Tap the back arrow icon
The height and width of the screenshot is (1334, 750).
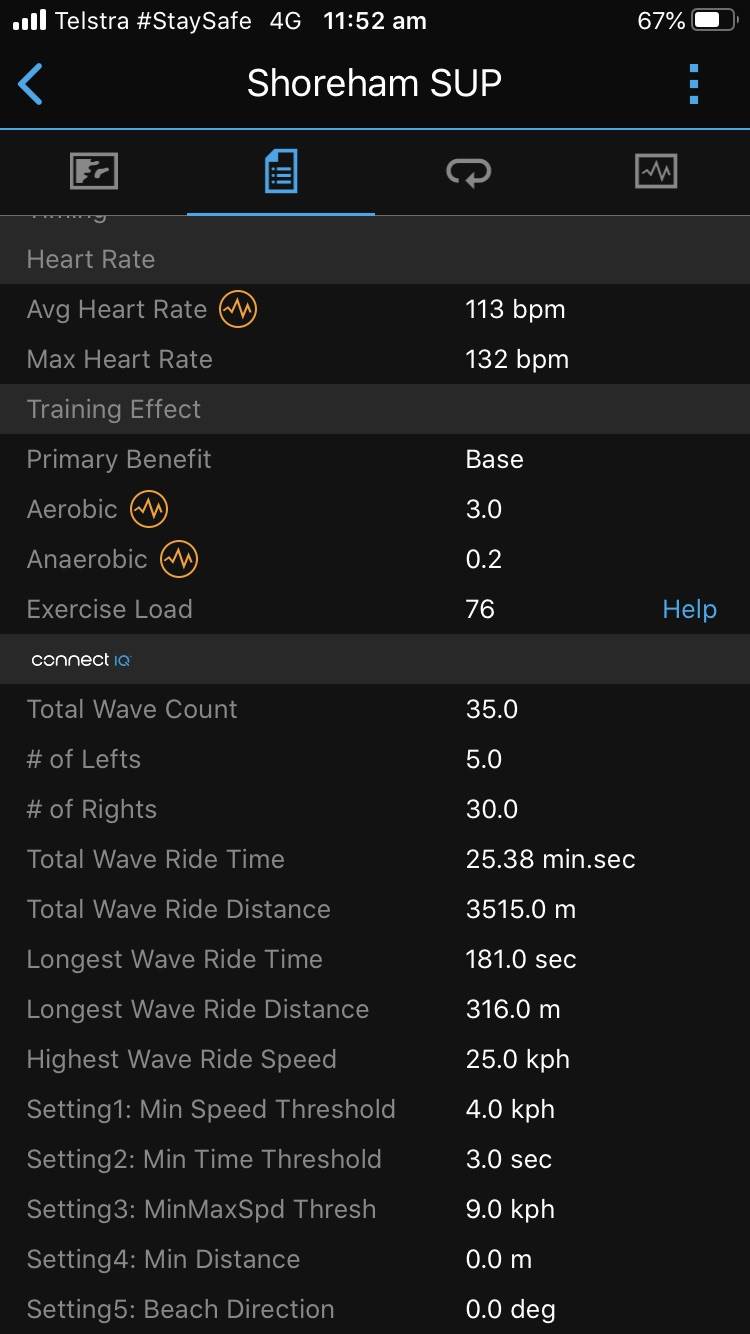(x=31, y=84)
